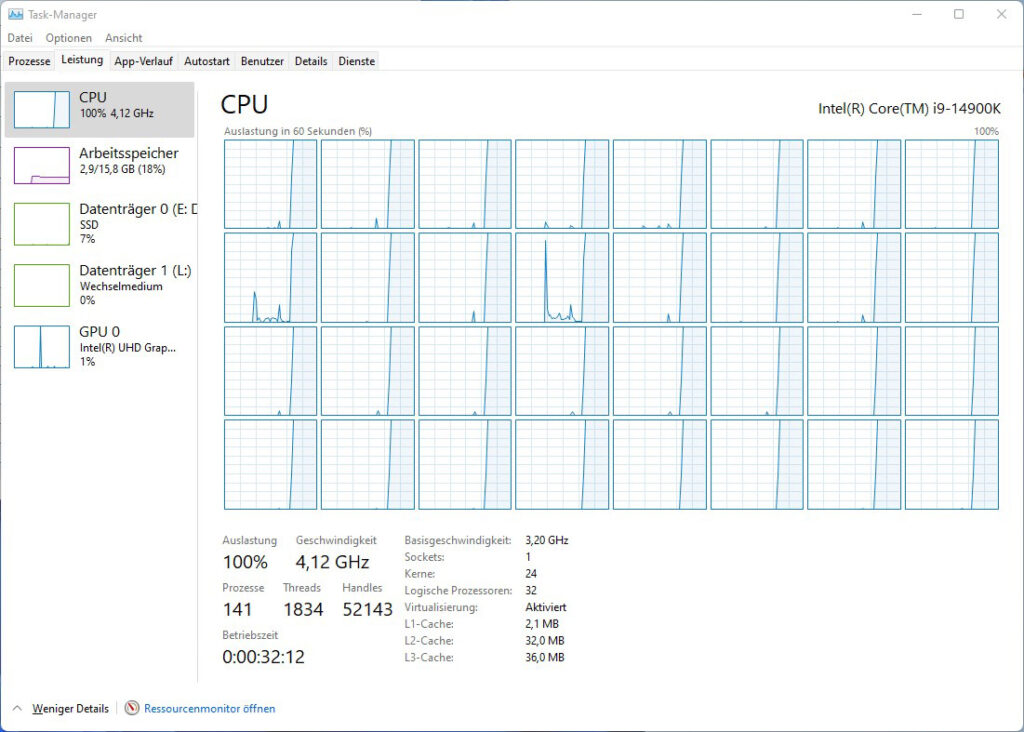Open the Optionen menu
The width and height of the screenshot is (1024, 732).
click(68, 37)
